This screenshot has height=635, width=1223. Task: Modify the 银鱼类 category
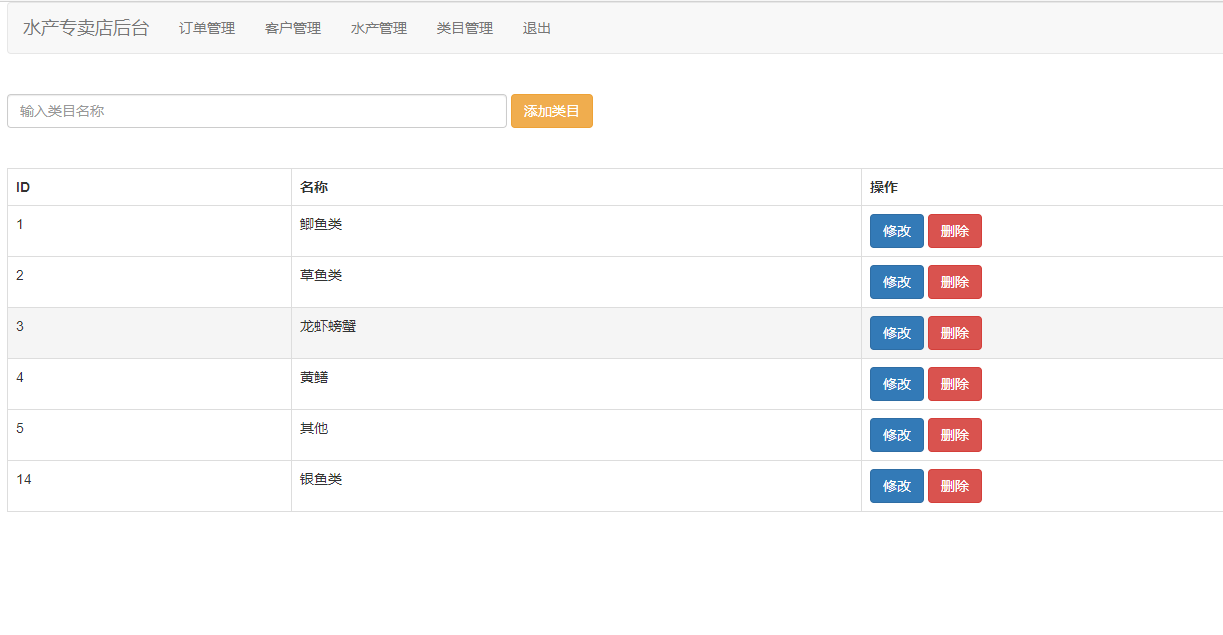point(896,486)
